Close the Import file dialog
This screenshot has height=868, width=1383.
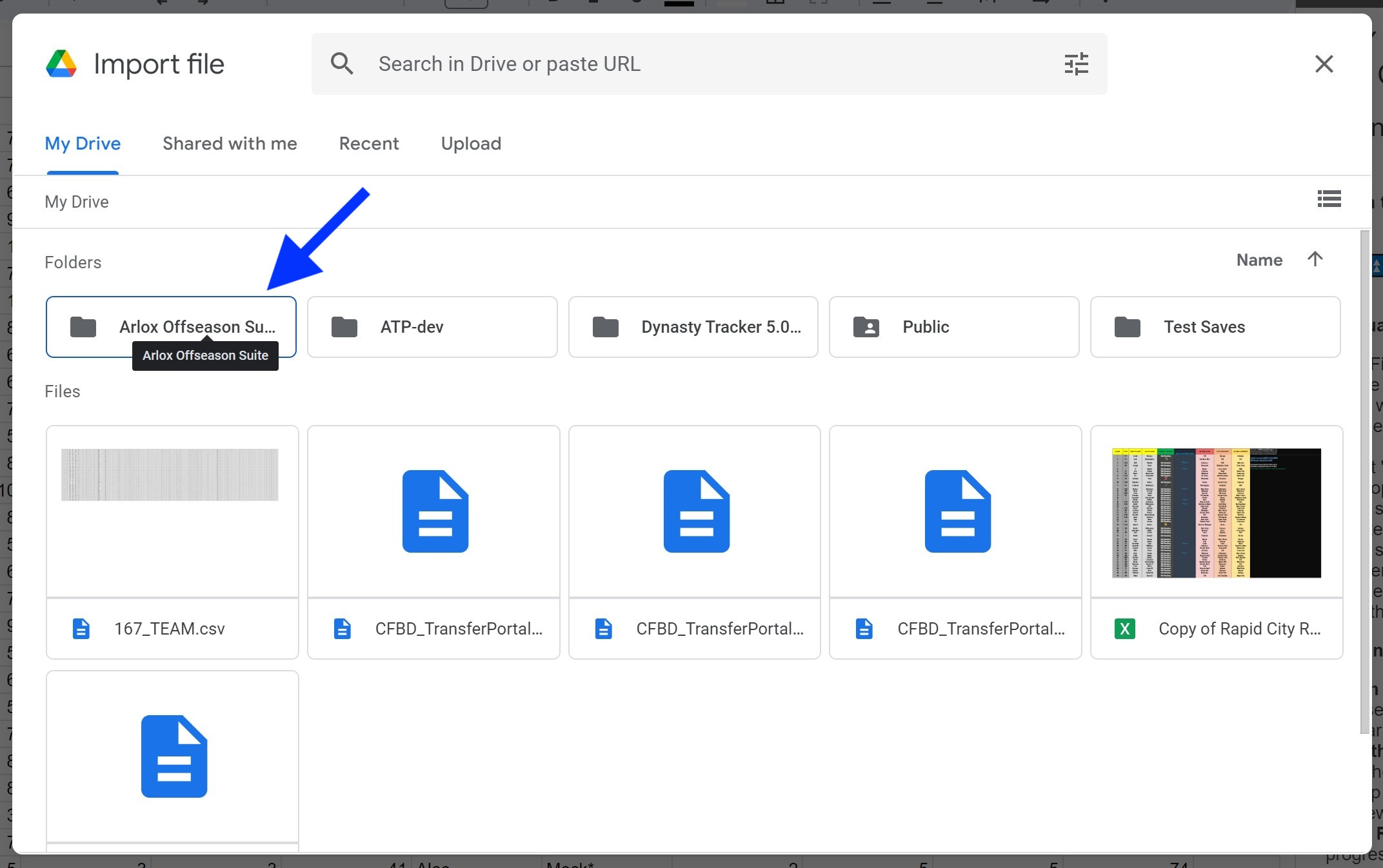[1324, 64]
